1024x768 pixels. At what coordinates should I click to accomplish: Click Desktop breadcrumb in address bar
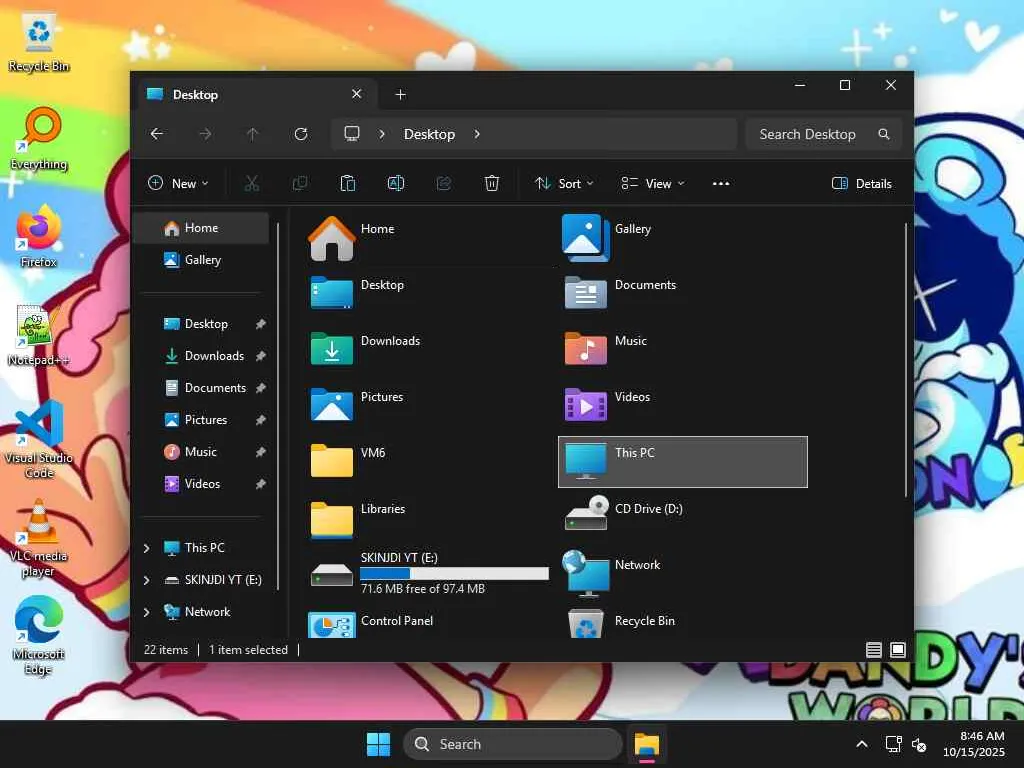[x=429, y=134]
